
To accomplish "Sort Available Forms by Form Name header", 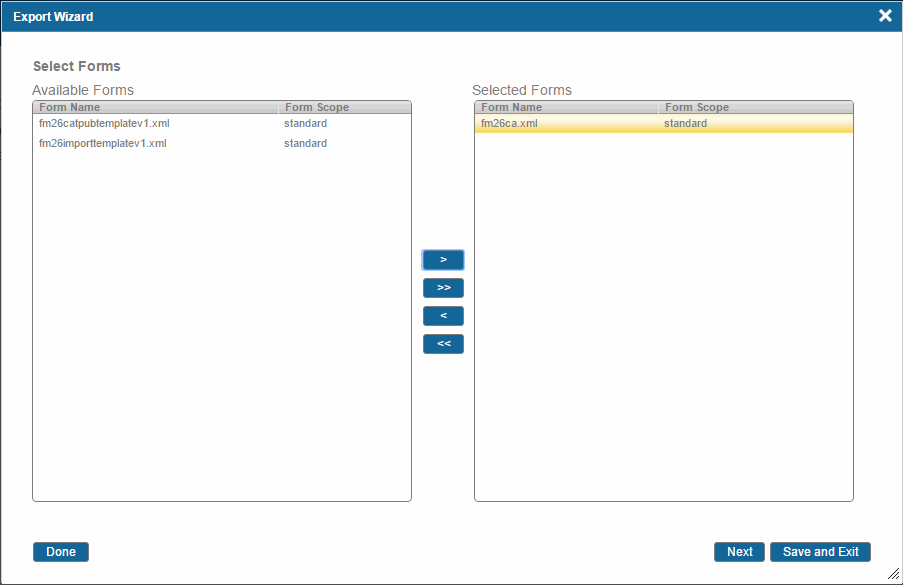I will [155, 107].
